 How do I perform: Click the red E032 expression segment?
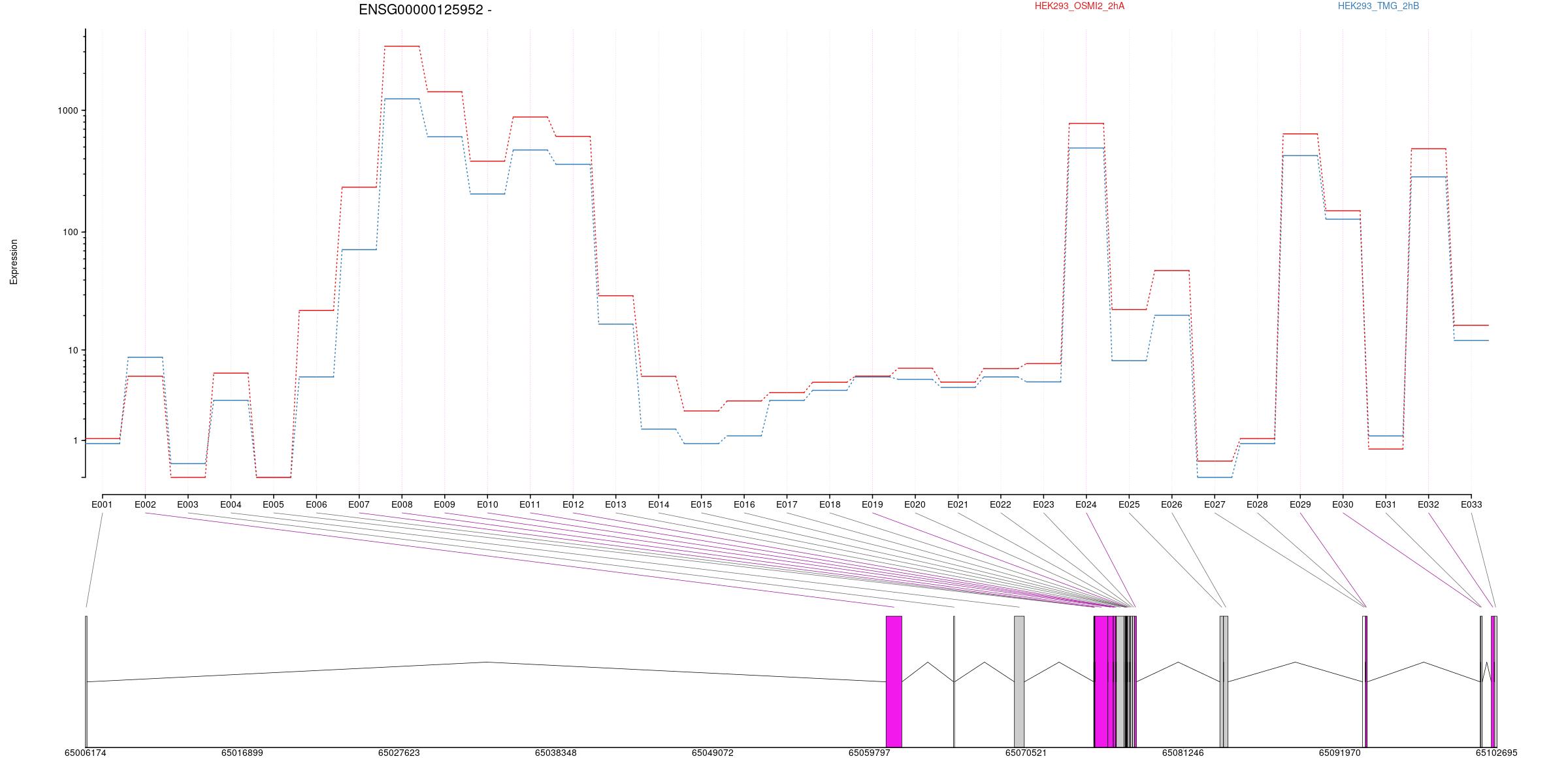tap(1428, 149)
